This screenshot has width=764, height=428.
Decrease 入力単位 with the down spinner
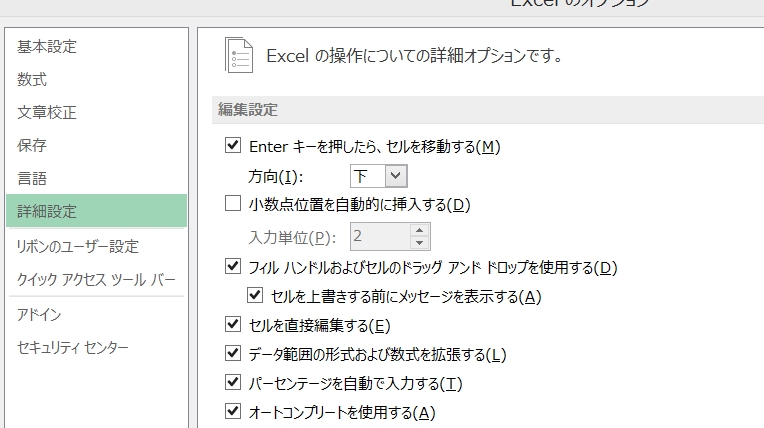click(x=420, y=243)
